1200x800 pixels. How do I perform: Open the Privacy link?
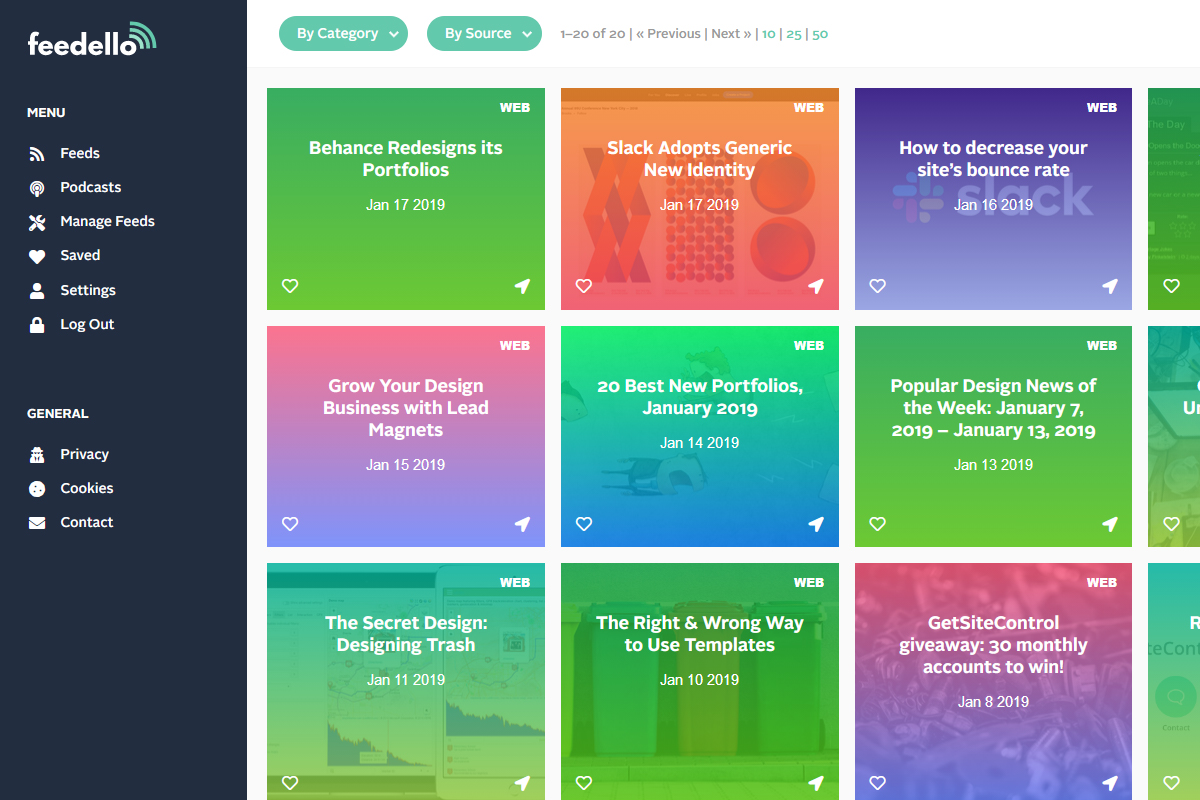(x=84, y=455)
